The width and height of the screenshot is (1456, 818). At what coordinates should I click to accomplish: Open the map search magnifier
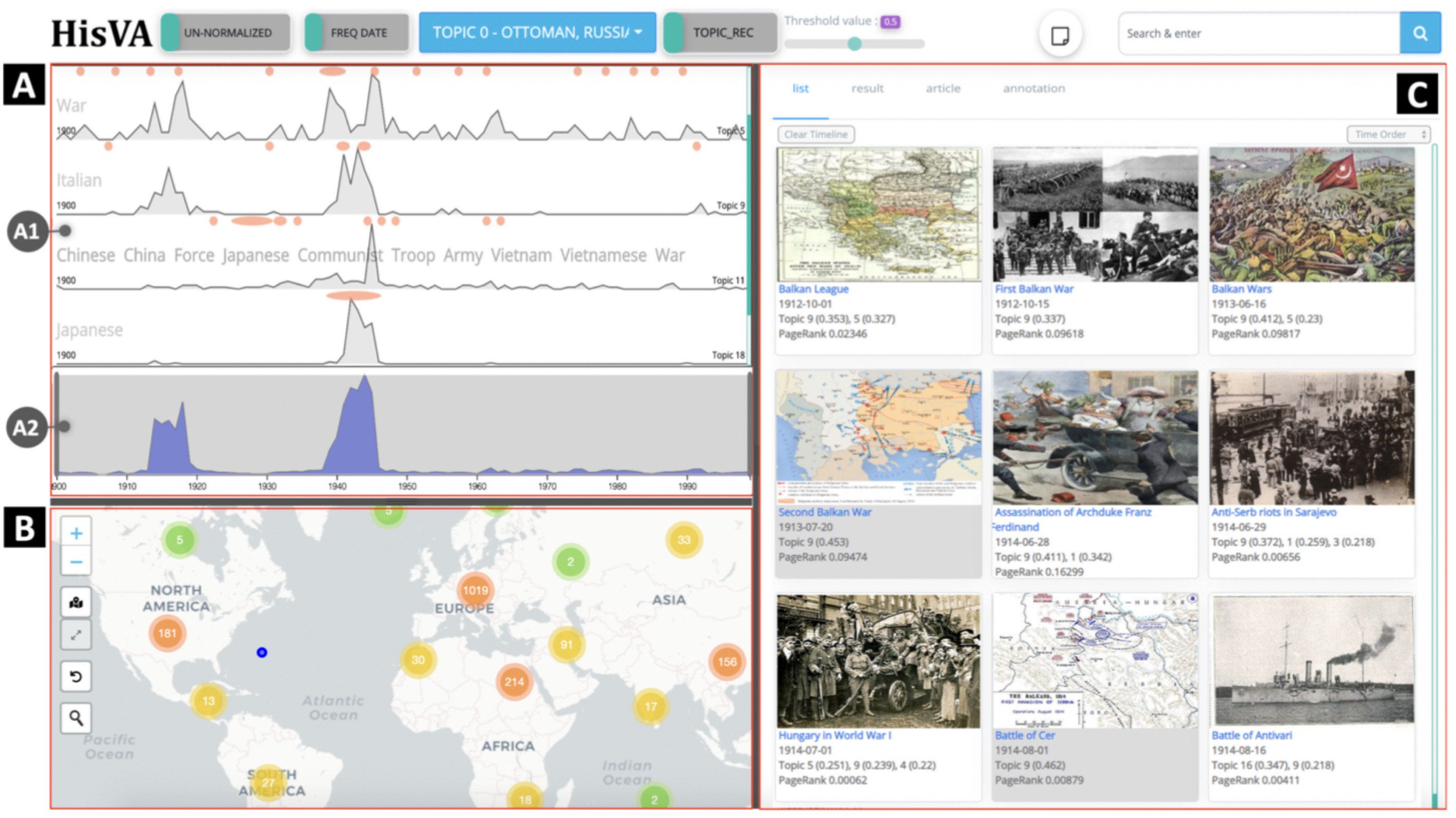76,717
